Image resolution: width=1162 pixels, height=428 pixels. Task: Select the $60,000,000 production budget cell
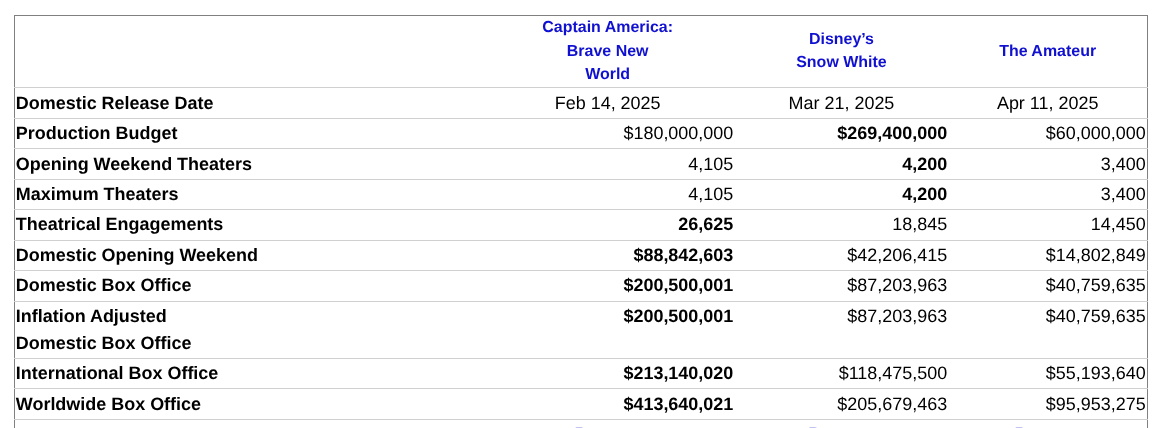coord(1096,133)
